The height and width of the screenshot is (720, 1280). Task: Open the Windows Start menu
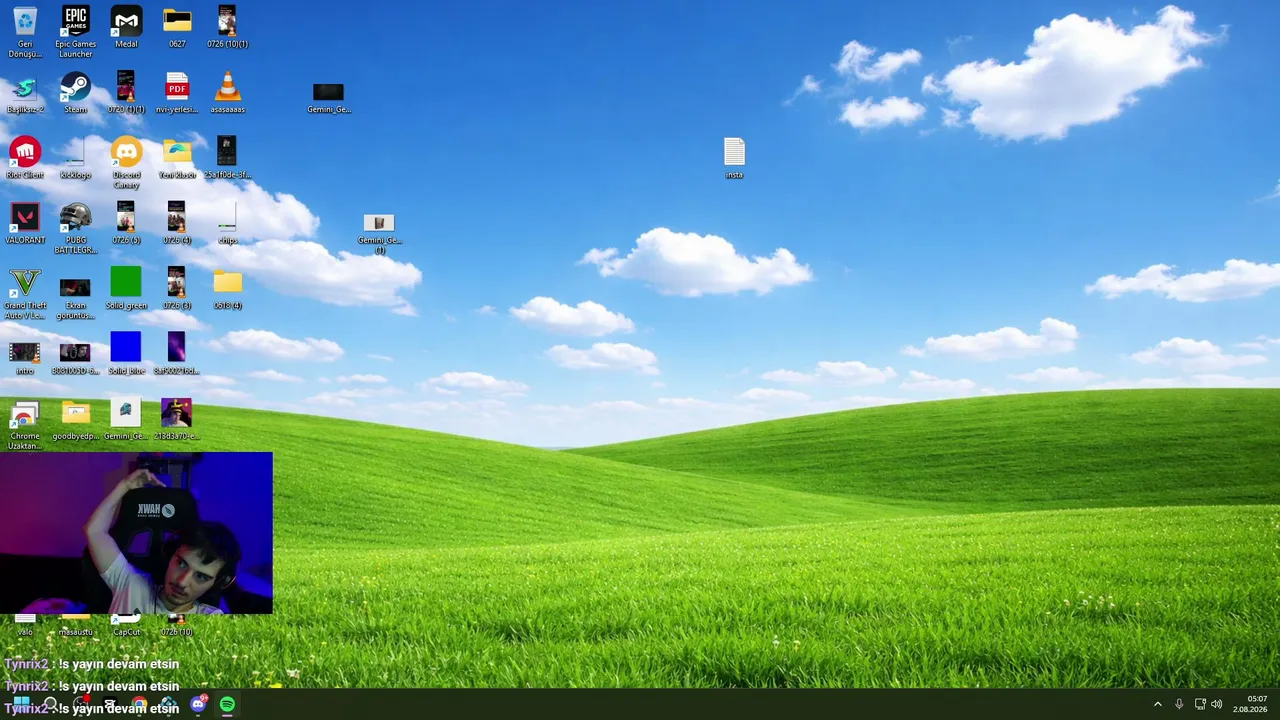pyautogui.click(x=21, y=705)
